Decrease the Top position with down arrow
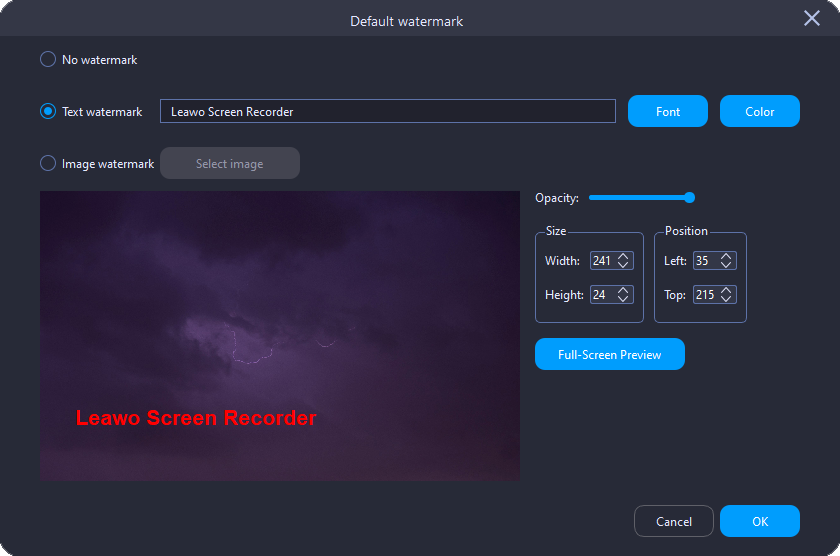Viewport: 840px width, 556px height. click(x=726, y=298)
